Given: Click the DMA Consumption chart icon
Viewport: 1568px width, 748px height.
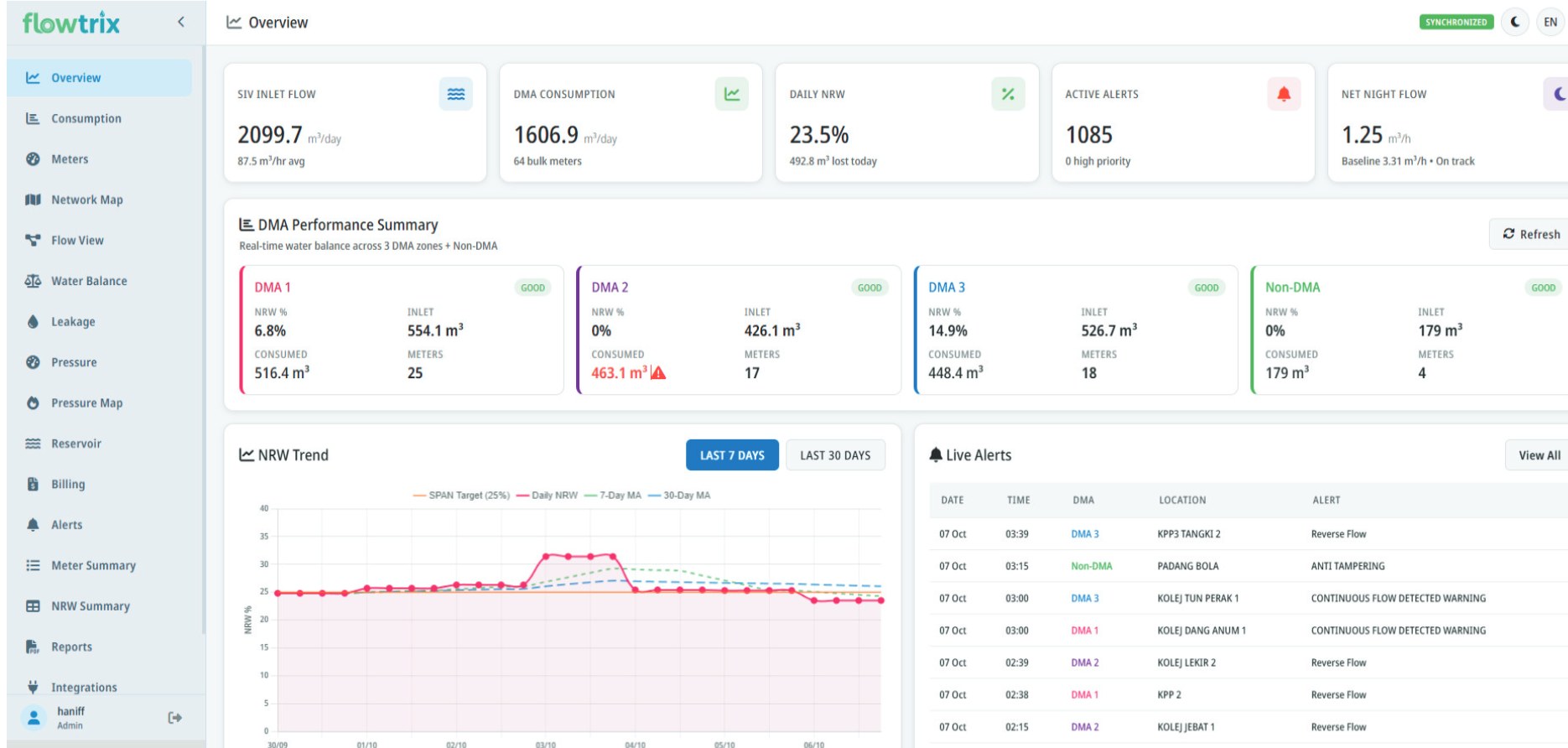Looking at the screenshot, I should click(x=732, y=94).
